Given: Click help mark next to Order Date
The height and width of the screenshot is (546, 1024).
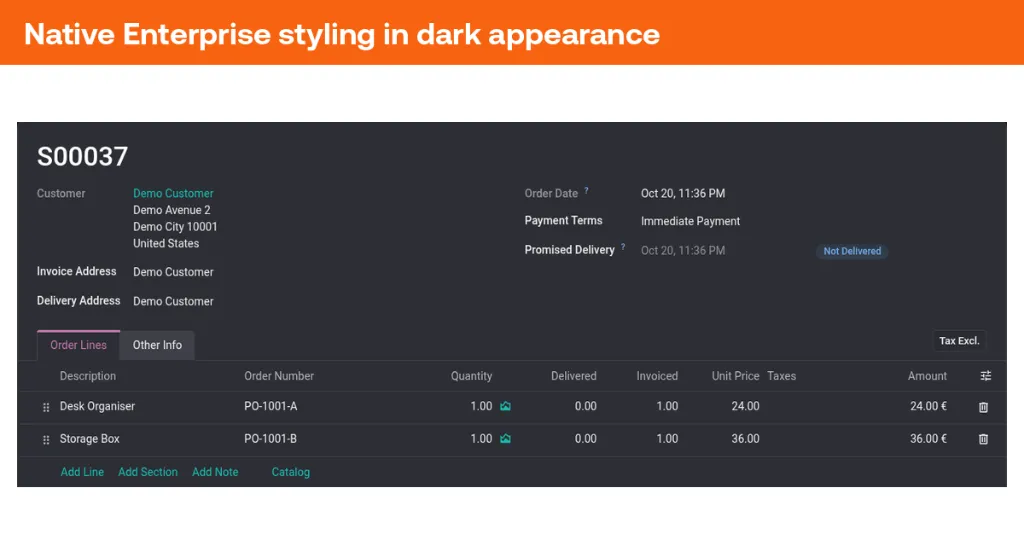Looking at the screenshot, I should [586, 191].
